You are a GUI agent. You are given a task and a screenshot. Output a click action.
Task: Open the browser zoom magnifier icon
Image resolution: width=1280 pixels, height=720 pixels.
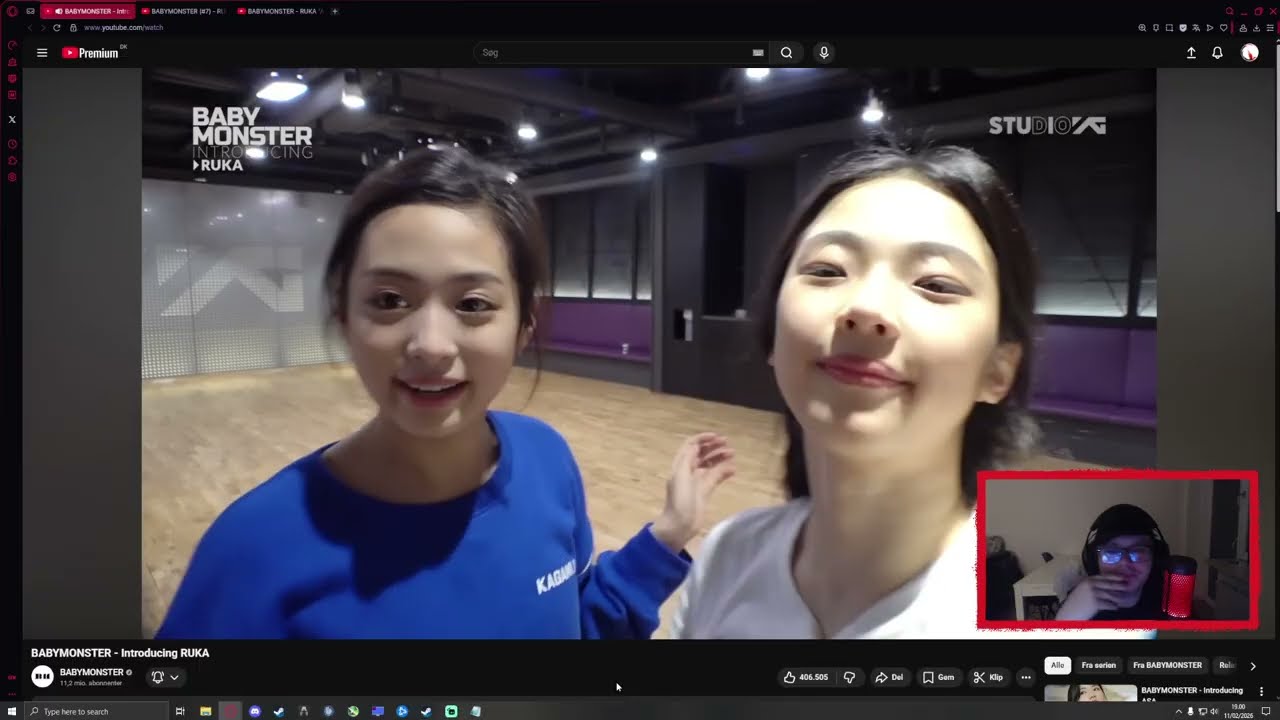[x=1142, y=28]
